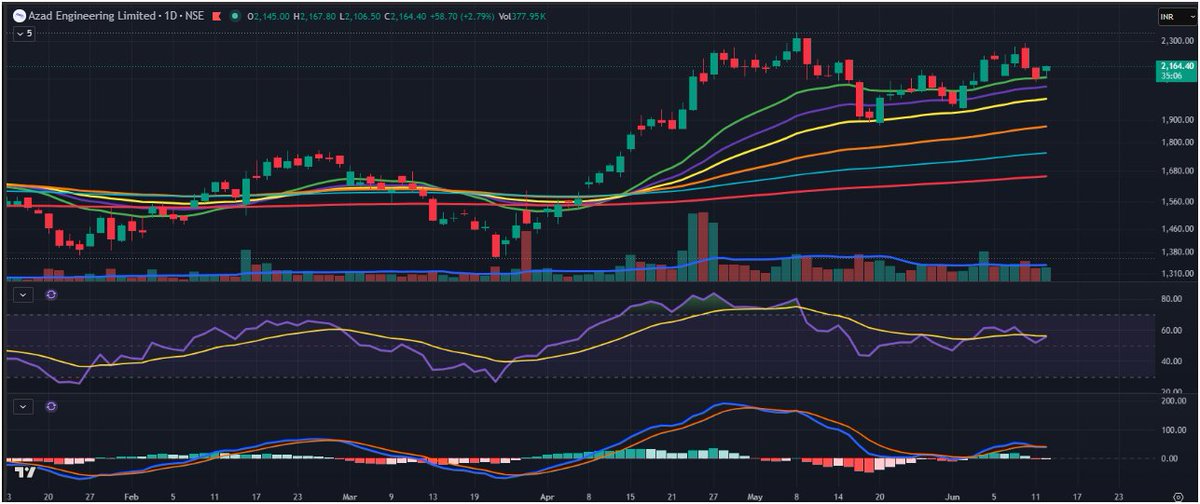
Task: Collapse the RSI pane legend chevron
Action: [24, 295]
